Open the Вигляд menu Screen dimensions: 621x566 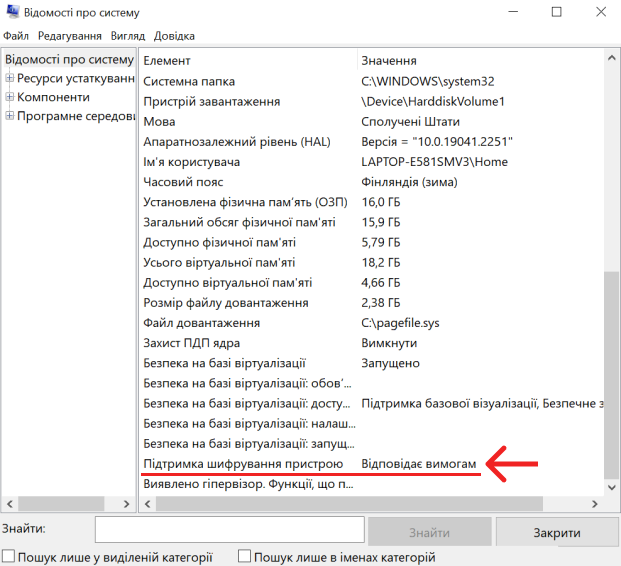pyautogui.click(x=127, y=35)
